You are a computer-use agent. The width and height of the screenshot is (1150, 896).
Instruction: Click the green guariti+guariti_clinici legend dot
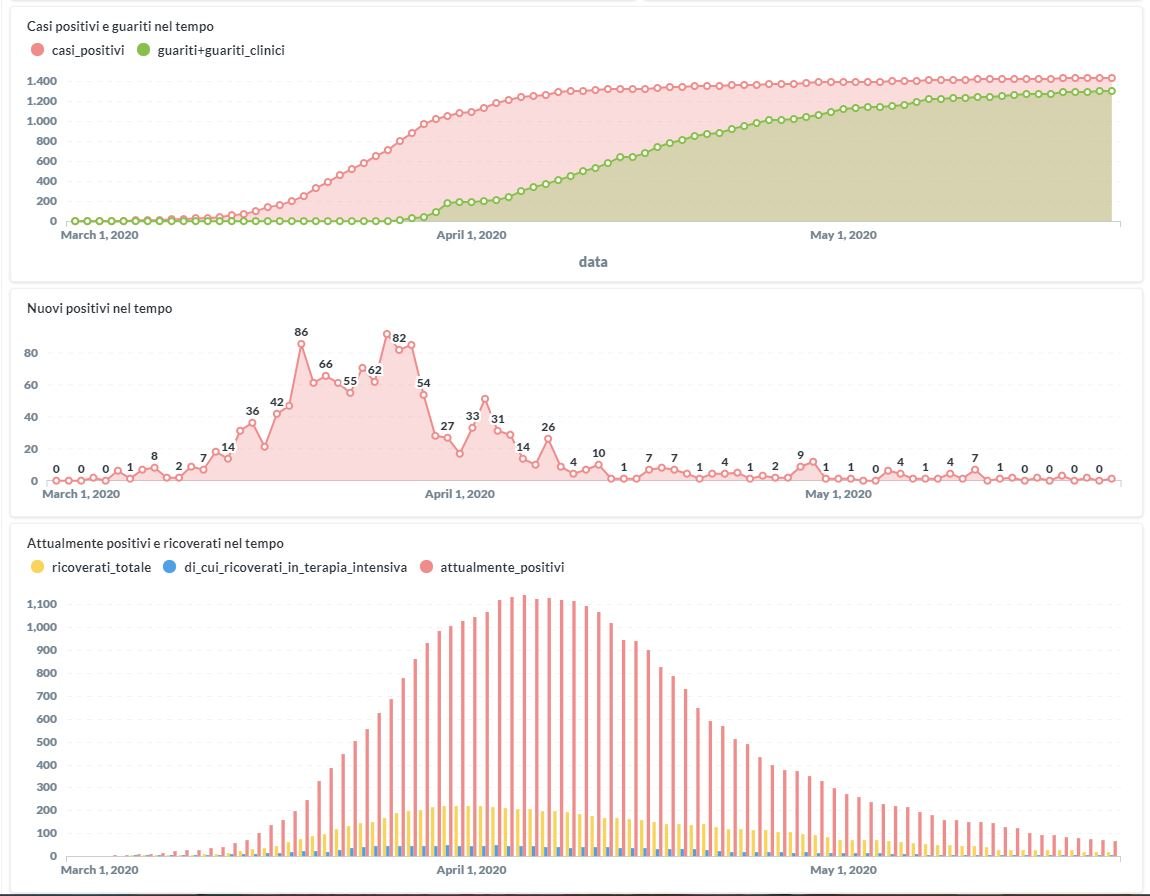point(143,50)
